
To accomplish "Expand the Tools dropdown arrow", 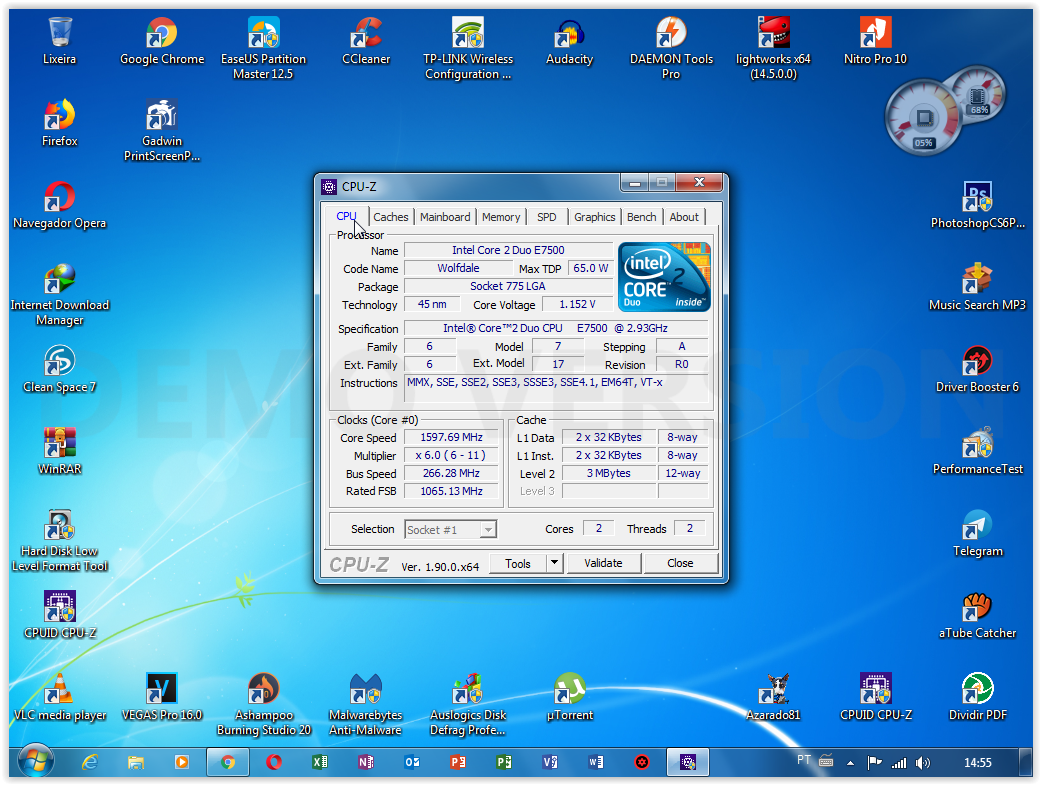I will (554, 563).
